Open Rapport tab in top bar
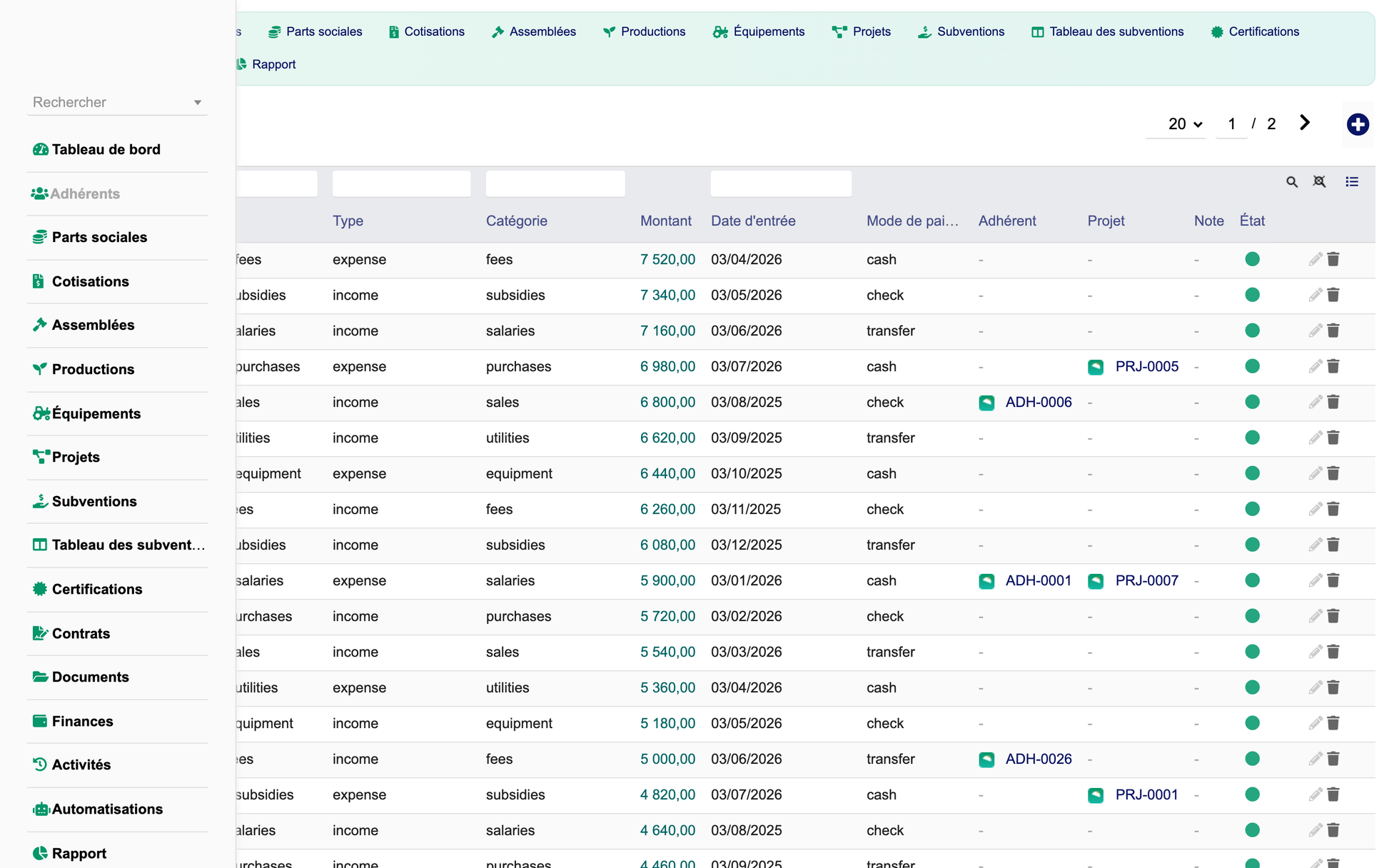This screenshot has width=1389, height=868. pyautogui.click(x=266, y=64)
